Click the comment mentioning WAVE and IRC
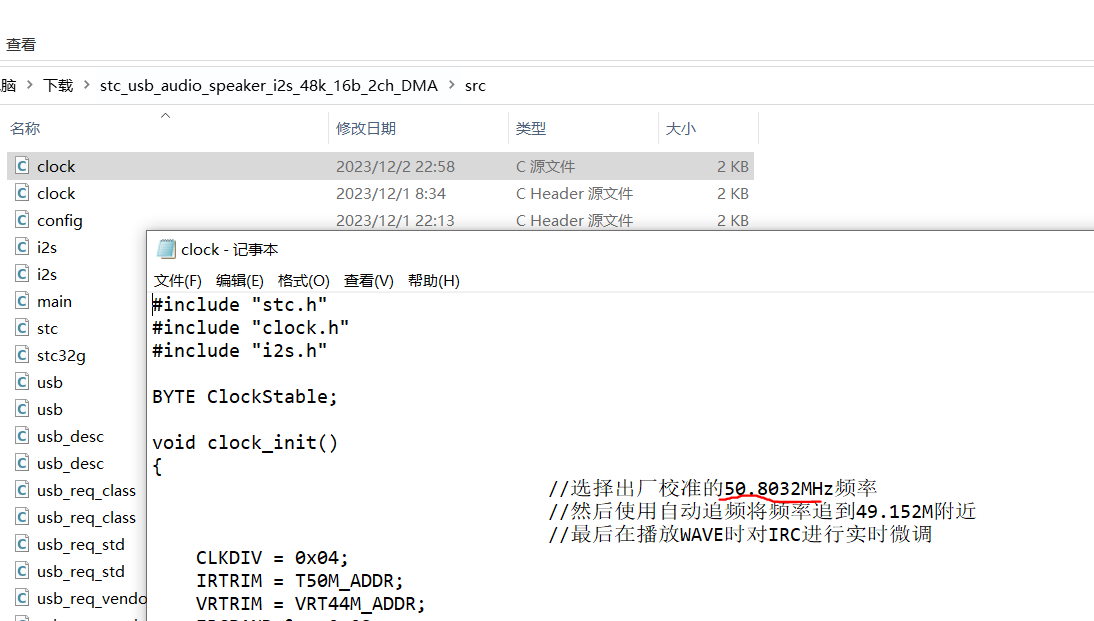This screenshot has width=1094, height=621. pos(740,534)
